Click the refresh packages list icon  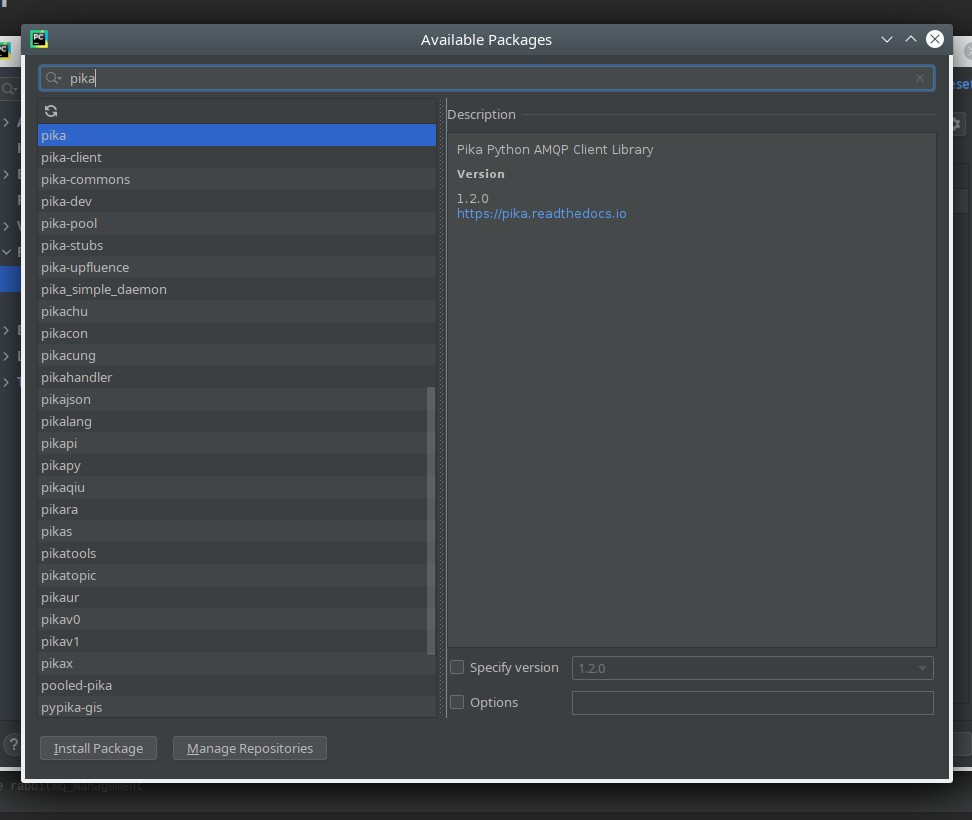51,111
